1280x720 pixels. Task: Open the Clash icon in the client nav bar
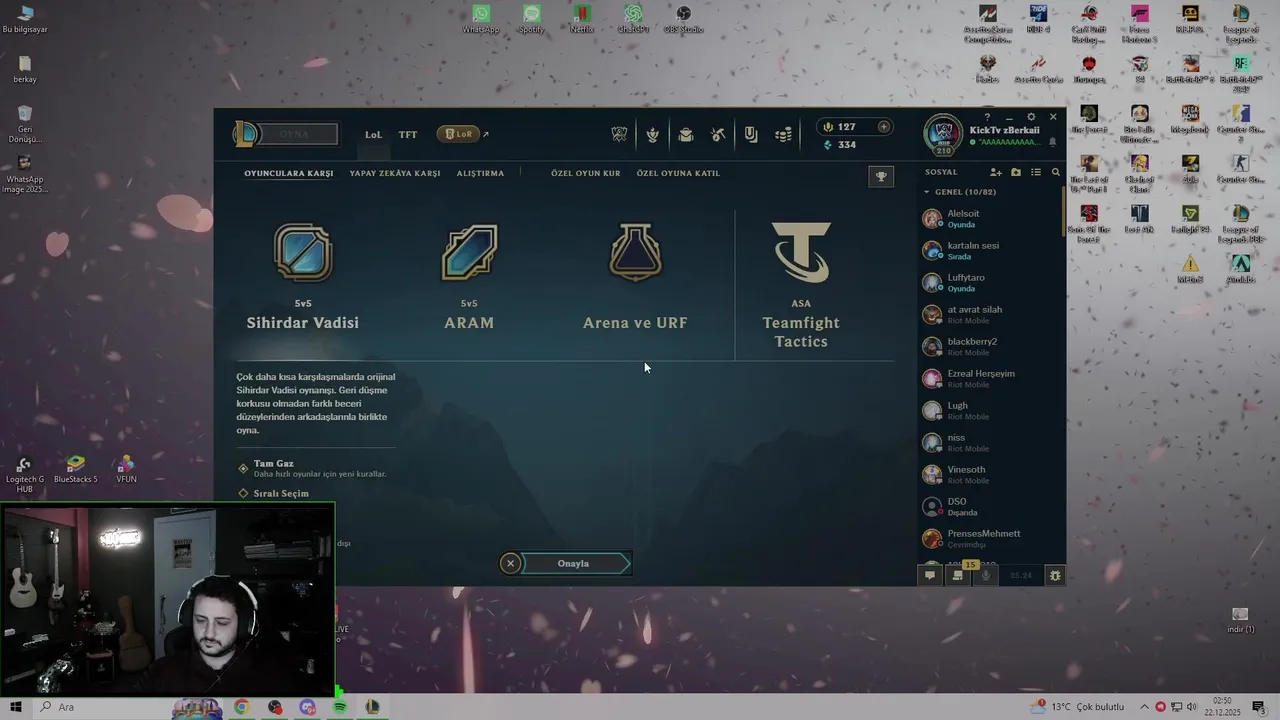(620, 134)
